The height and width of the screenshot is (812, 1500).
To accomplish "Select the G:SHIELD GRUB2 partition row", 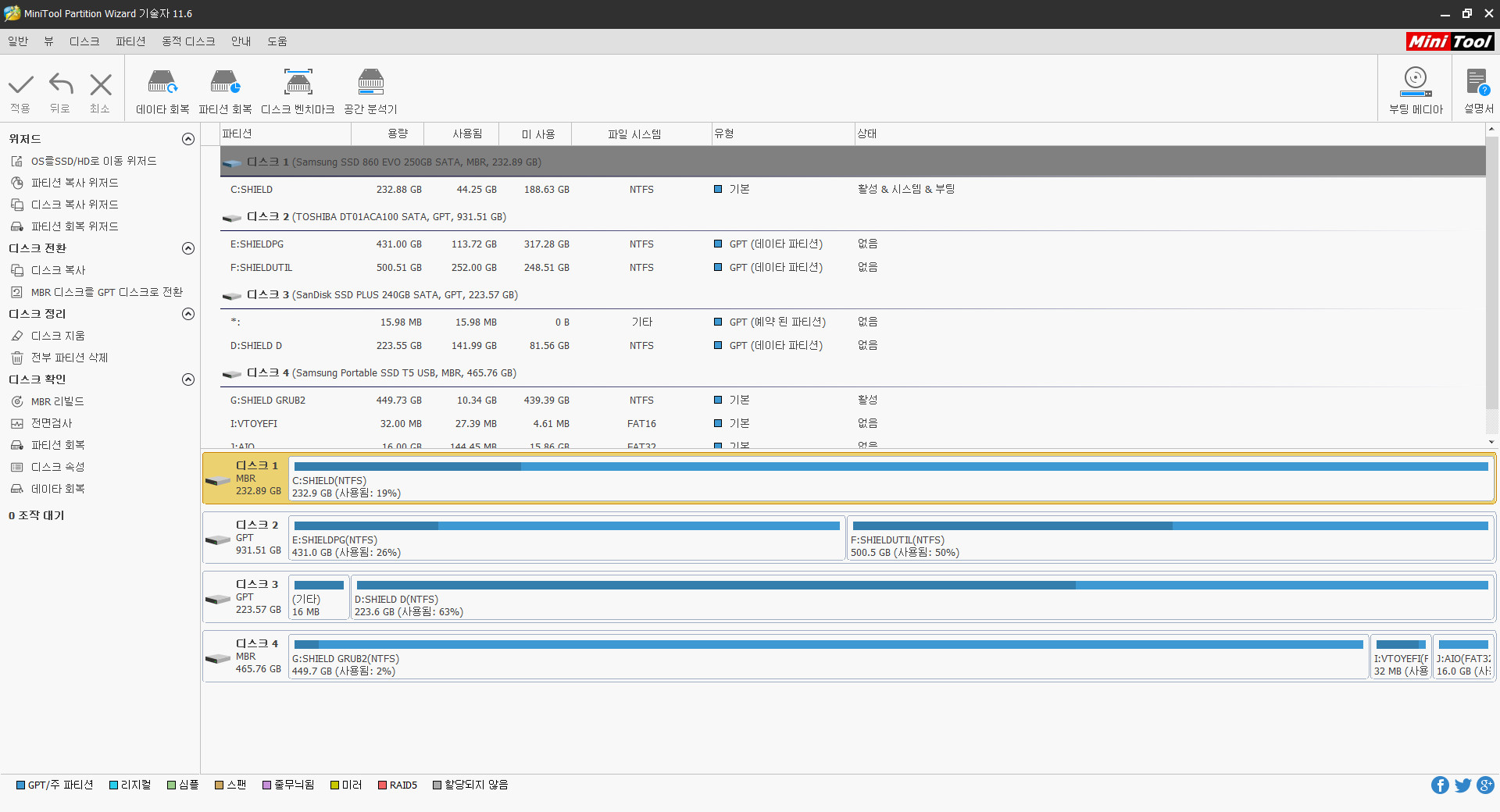I will (x=852, y=401).
